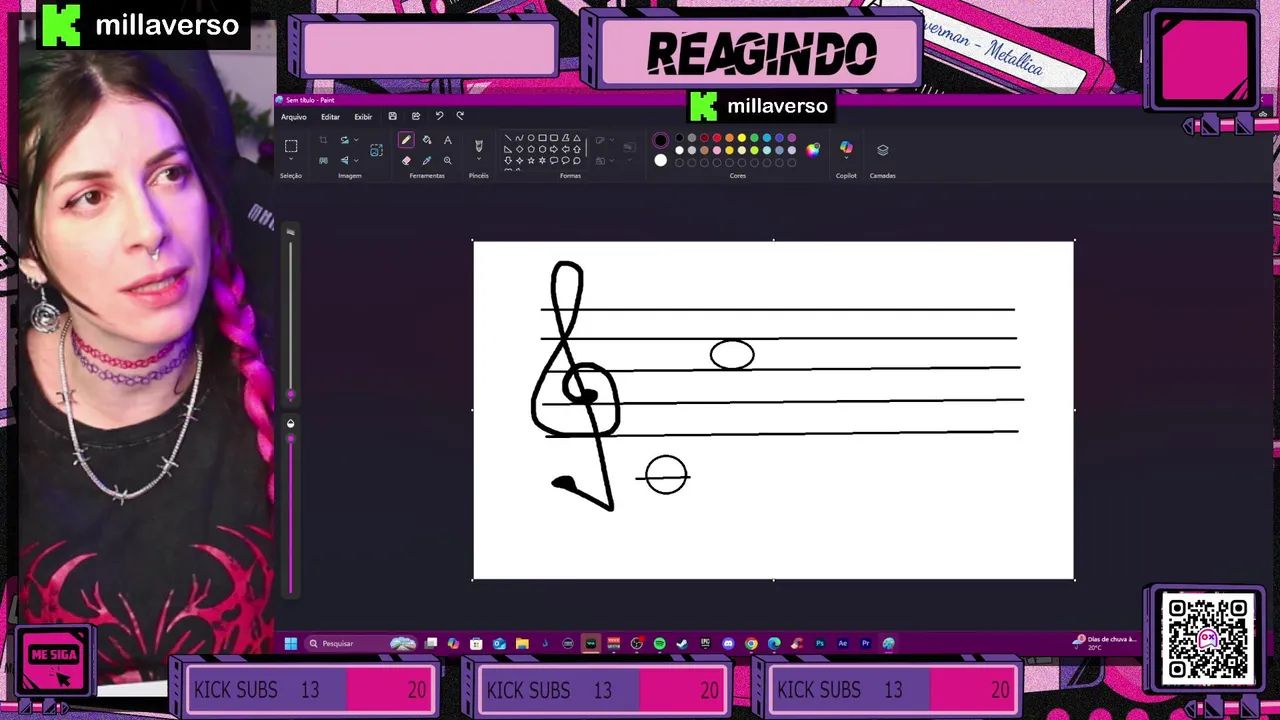Image resolution: width=1280 pixels, height=720 pixels.
Task: Select the Eraser tool
Action: tap(406, 160)
